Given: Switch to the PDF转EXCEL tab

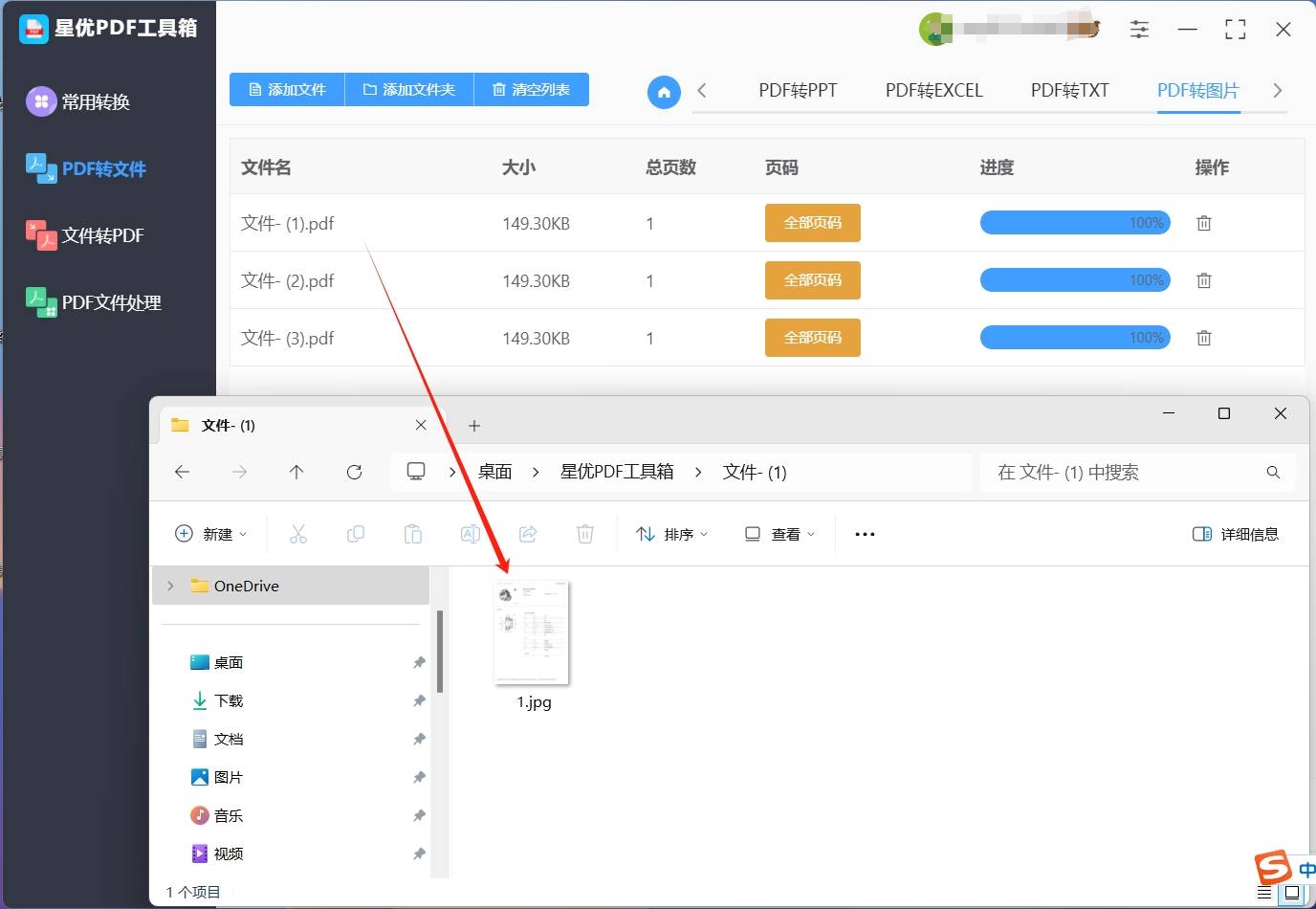Looking at the screenshot, I should tap(933, 91).
